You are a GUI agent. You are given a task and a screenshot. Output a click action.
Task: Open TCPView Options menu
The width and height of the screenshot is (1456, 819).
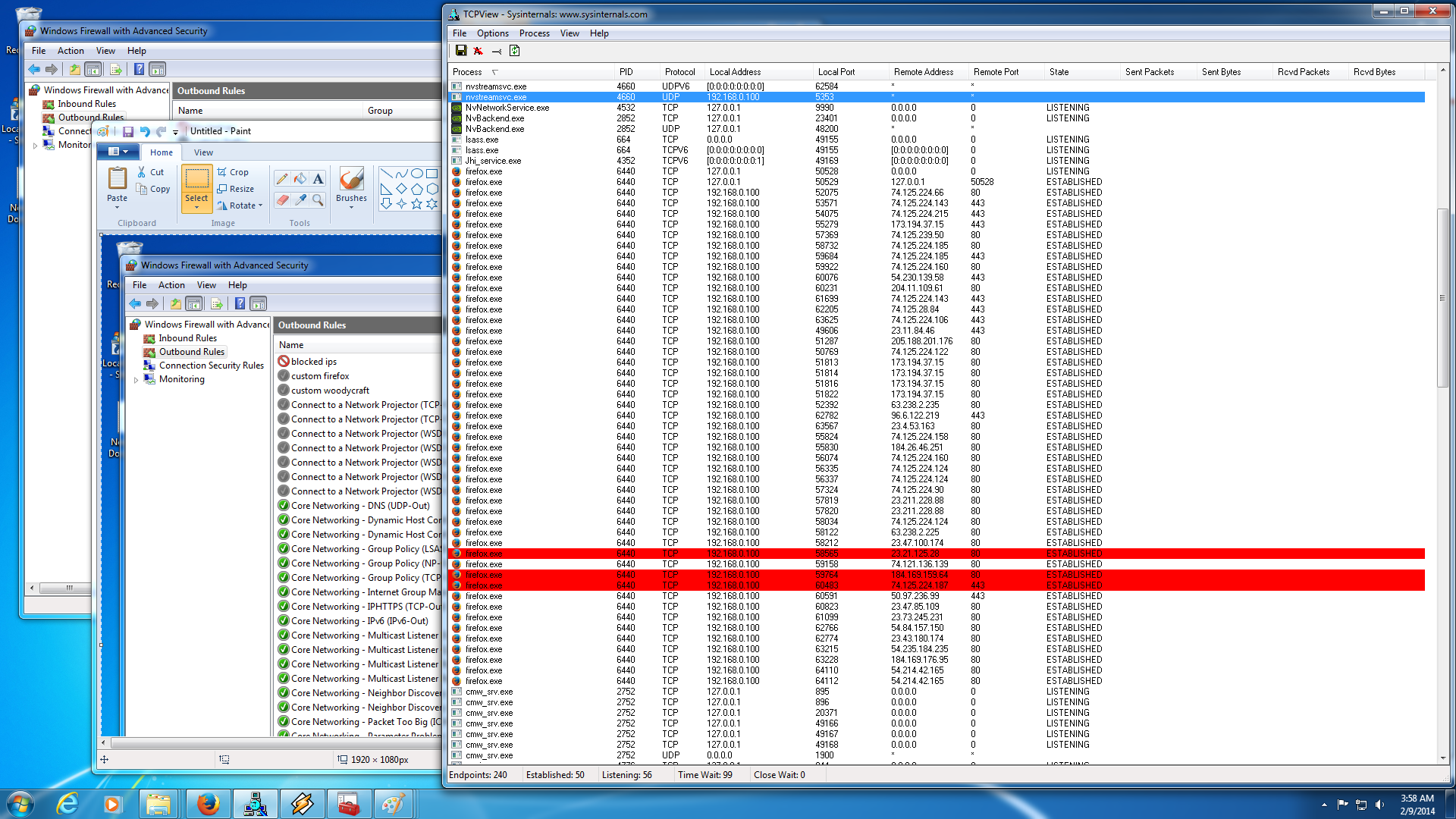pyautogui.click(x=493, y=33)
